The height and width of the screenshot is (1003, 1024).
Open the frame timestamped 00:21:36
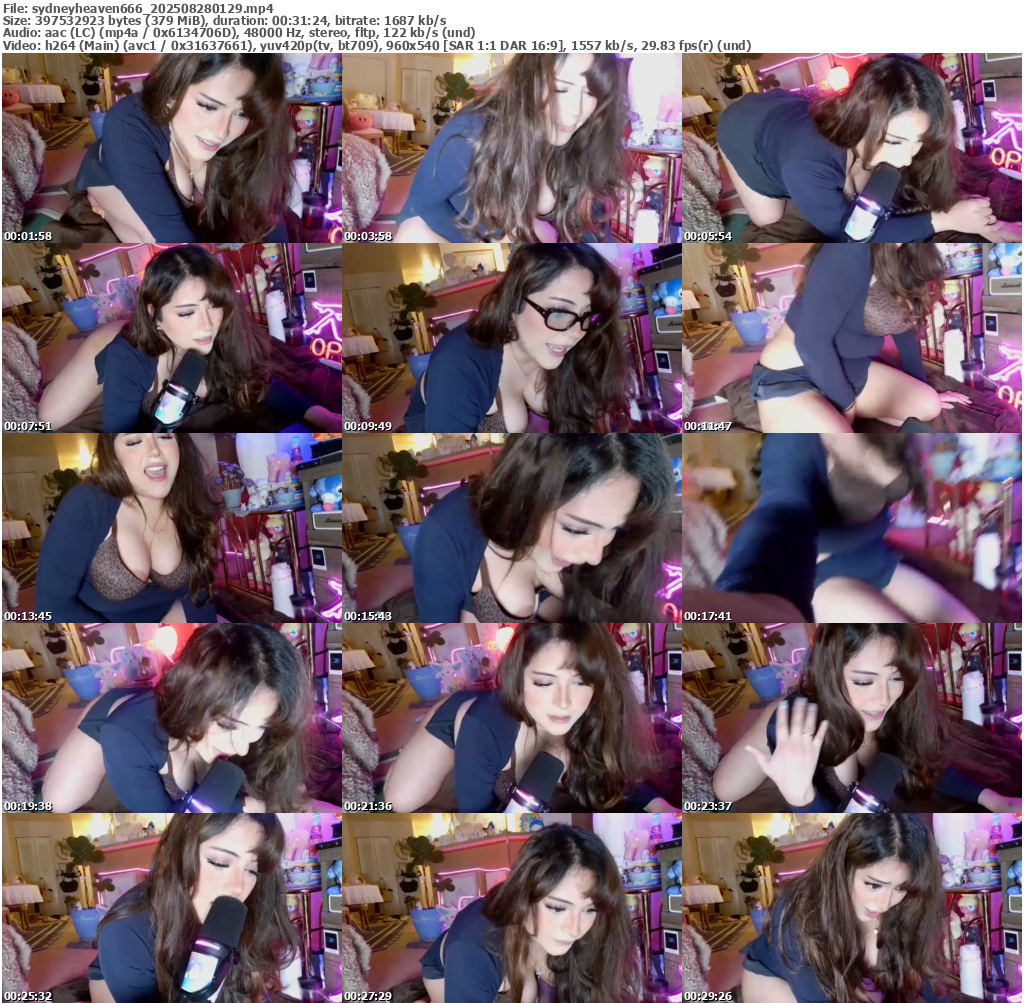coord(511,718)
